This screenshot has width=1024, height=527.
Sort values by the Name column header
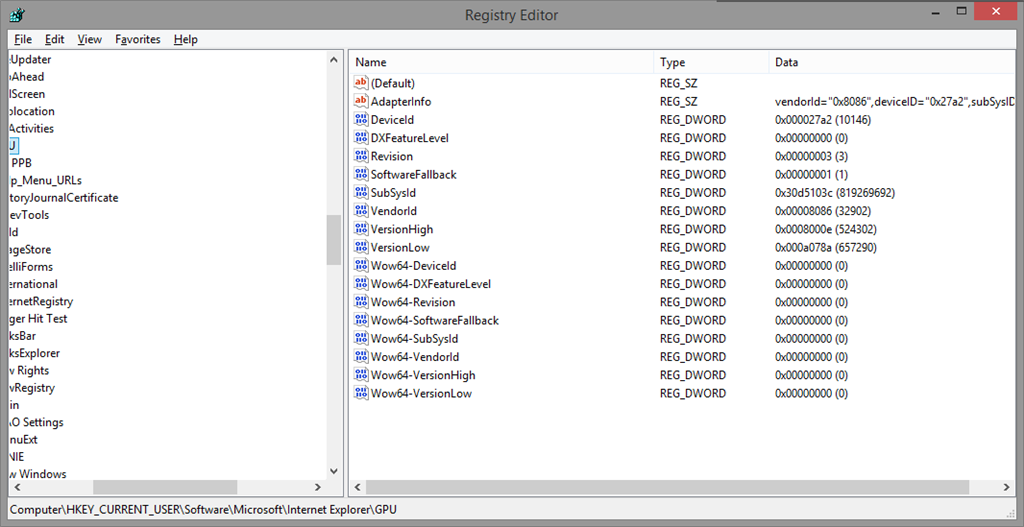pos(502,63)
